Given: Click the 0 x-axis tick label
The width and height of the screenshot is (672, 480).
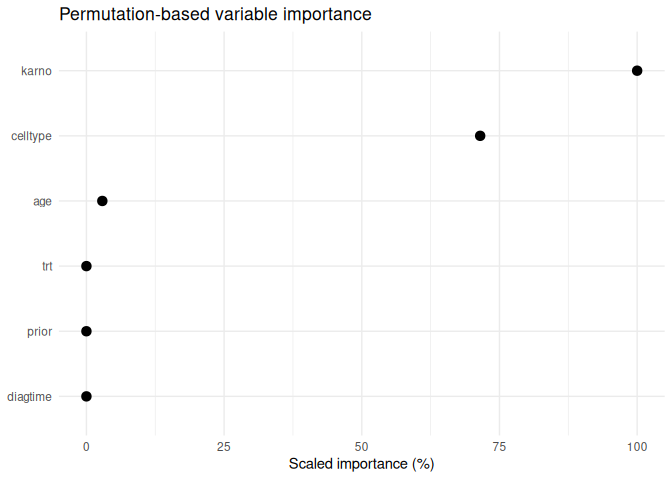Looking at the screenshot, I should (x=86, y=446).
